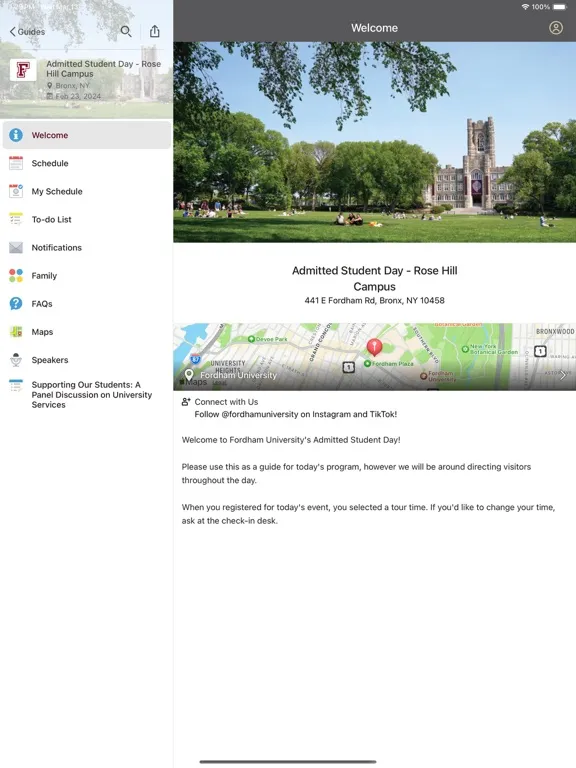The width and height of the screenshot is (576, 768).
Task: Select the Welcome info icon
Action: click(x=16, y=135)
